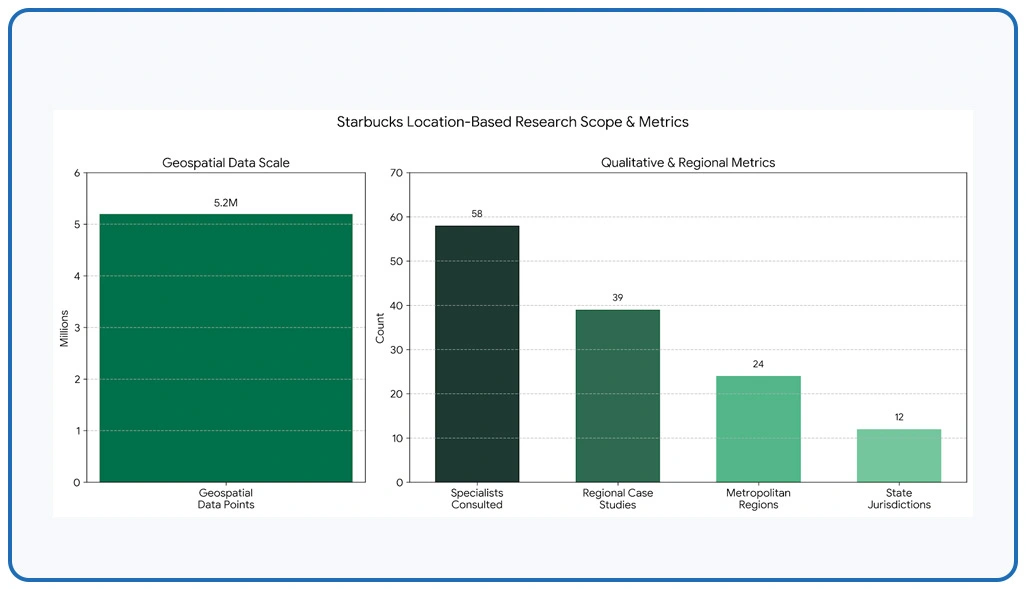Select the State Jurisdictions bar
Viewport: 1026px width, 589px height.
point(899,456)
